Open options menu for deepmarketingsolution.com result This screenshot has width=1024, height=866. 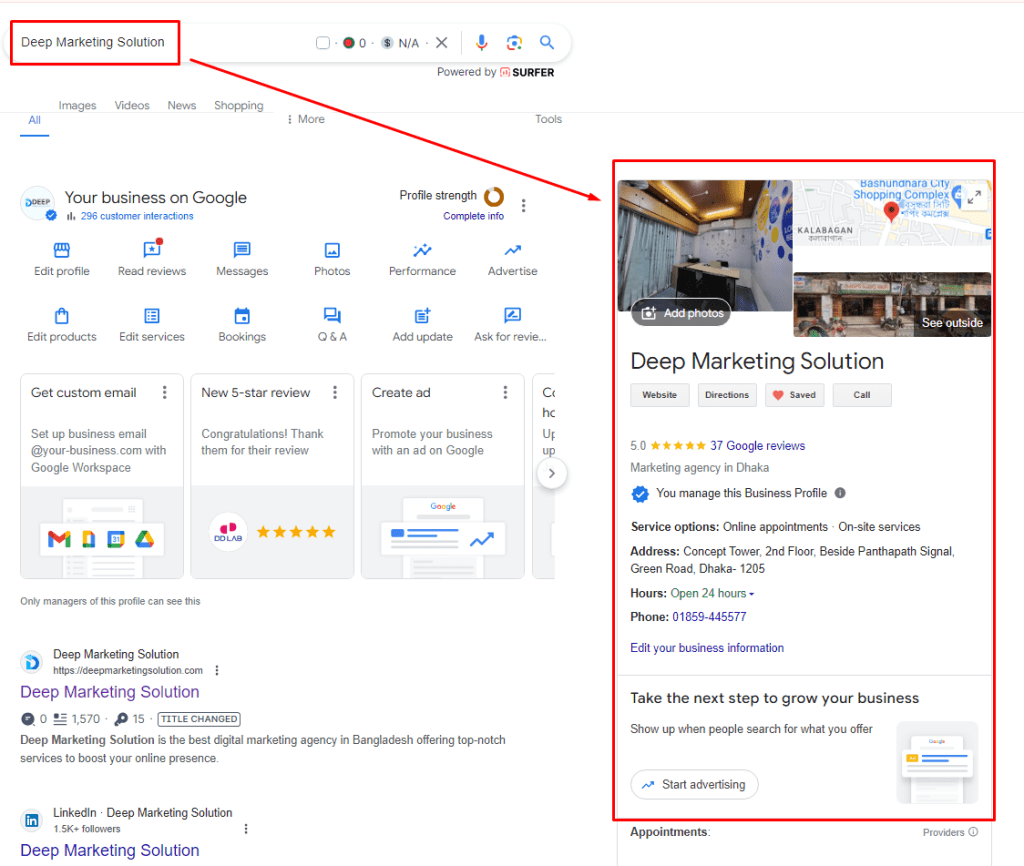tap(217, 671)
